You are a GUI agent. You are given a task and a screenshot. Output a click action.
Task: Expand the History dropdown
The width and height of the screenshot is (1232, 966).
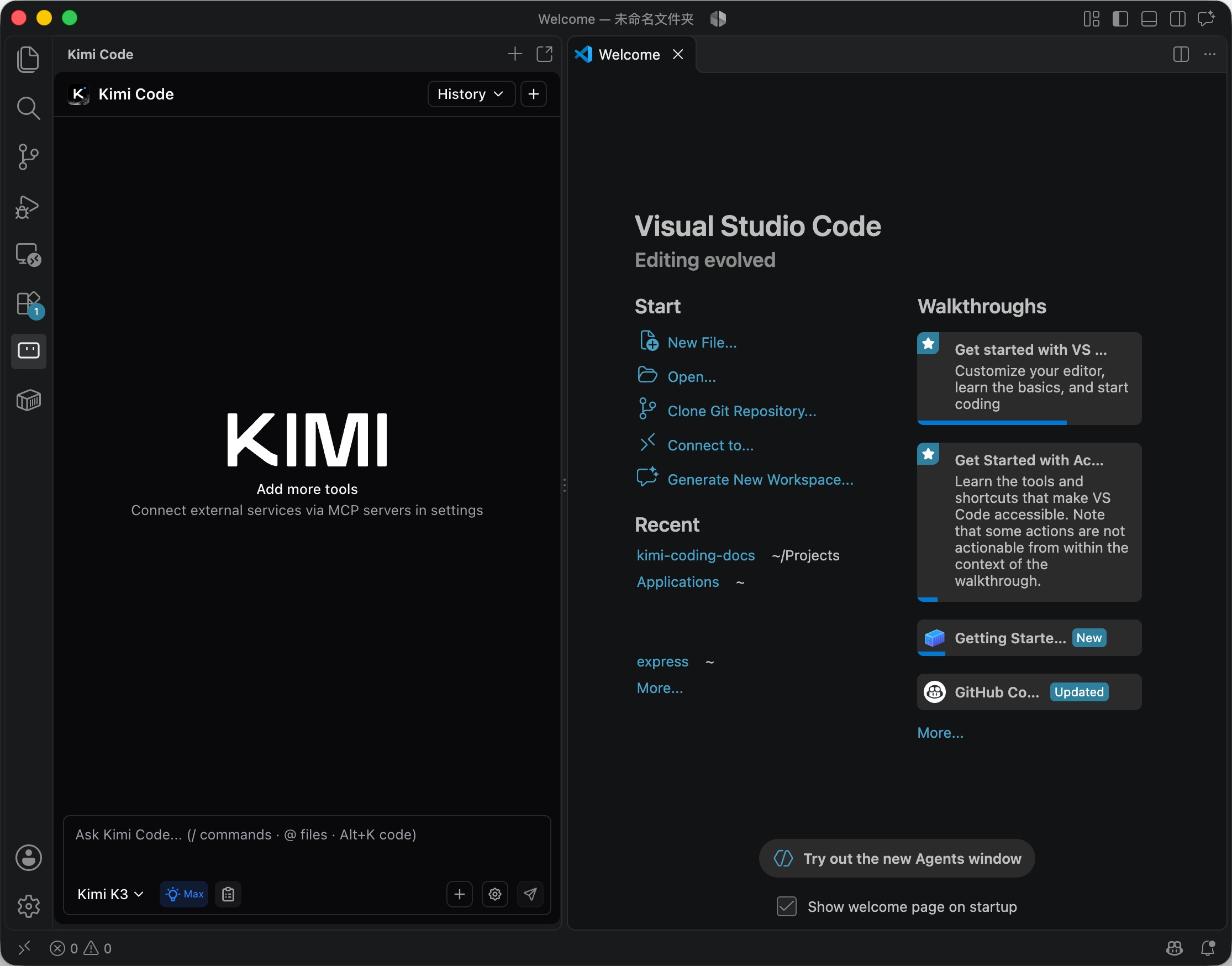point(471,94)
